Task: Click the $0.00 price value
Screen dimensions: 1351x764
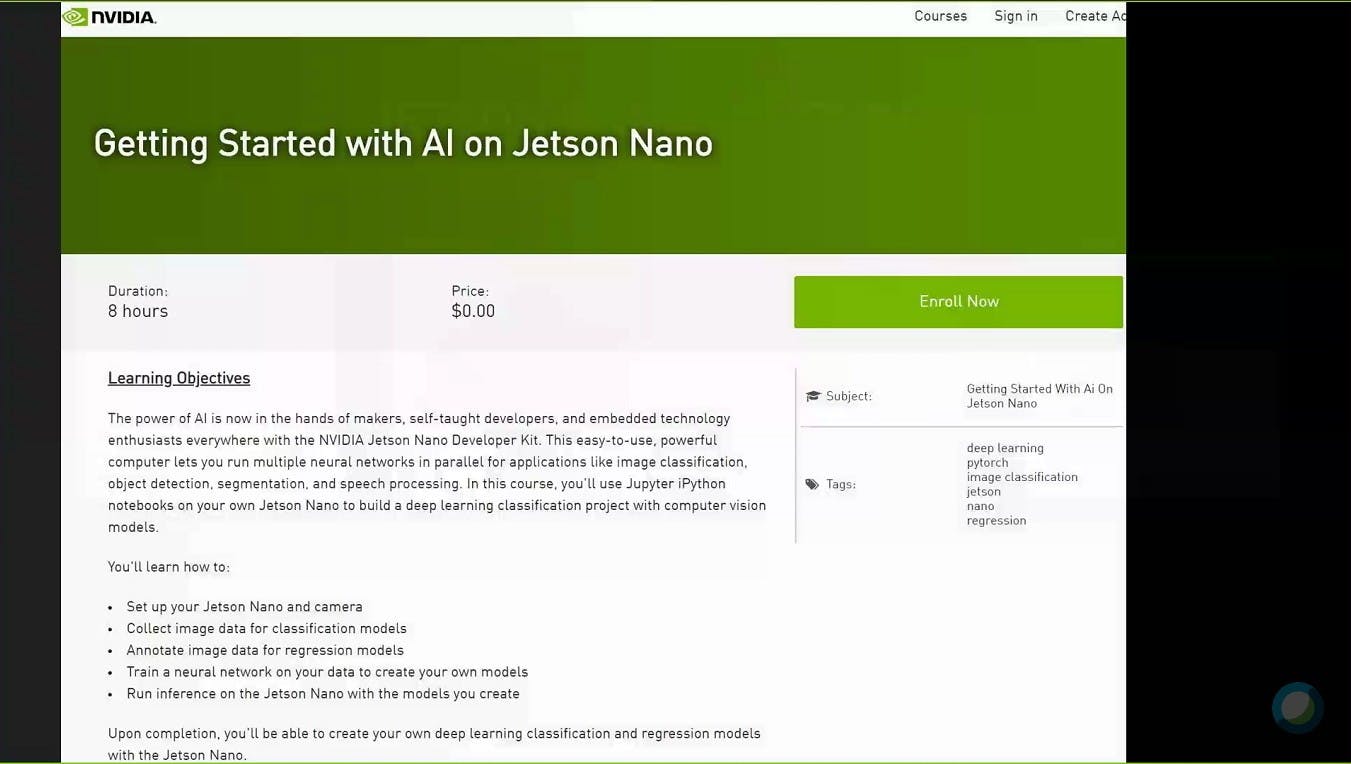Action: (x=473, y=311)
